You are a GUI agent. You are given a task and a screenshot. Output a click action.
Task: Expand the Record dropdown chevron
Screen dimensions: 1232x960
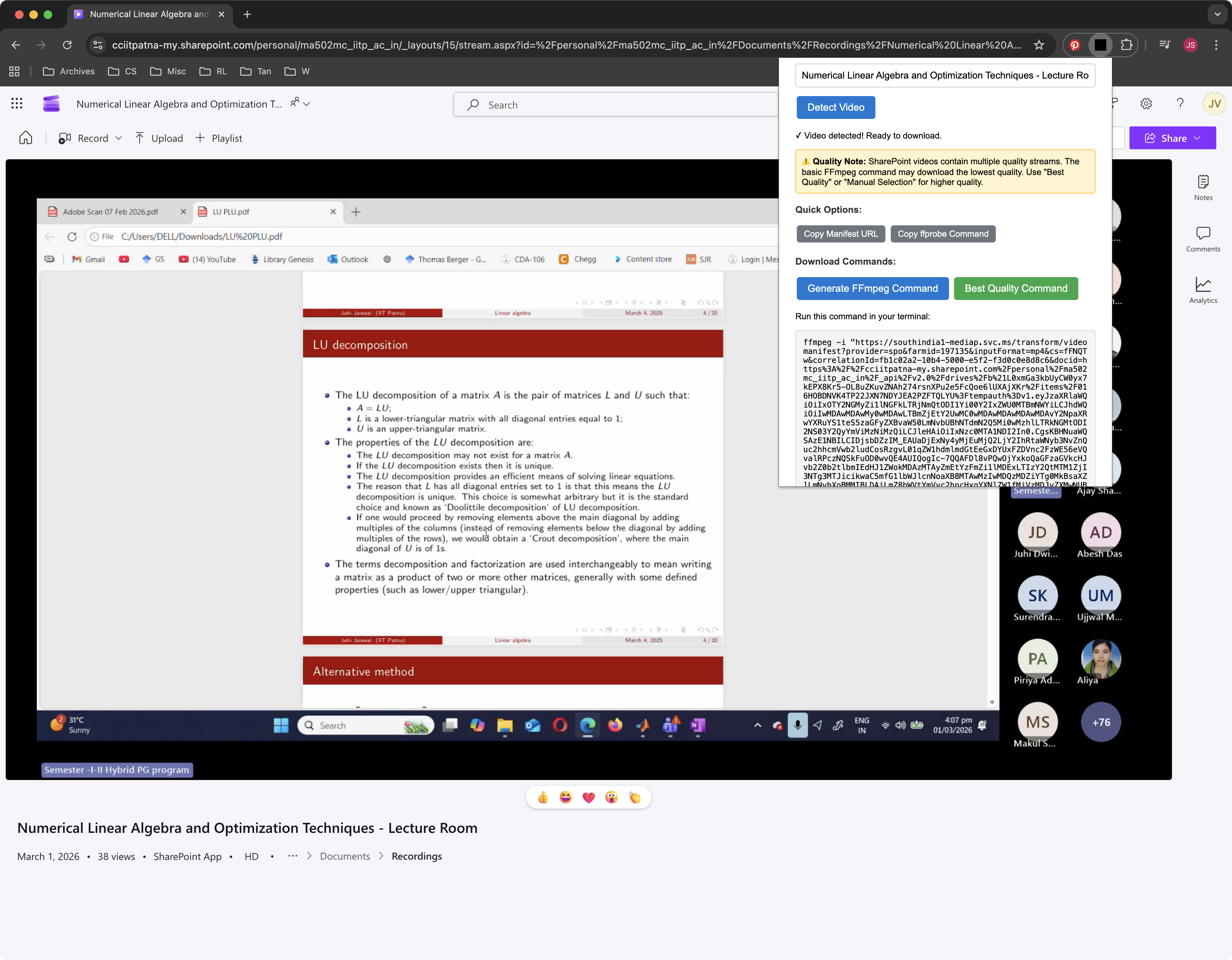(x=119, y=138)
